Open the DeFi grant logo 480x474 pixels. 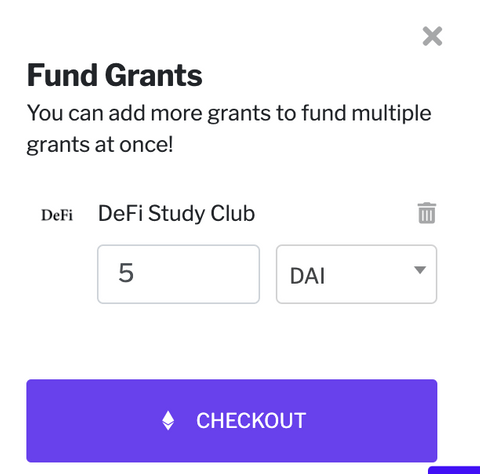(x=57, y=215)
